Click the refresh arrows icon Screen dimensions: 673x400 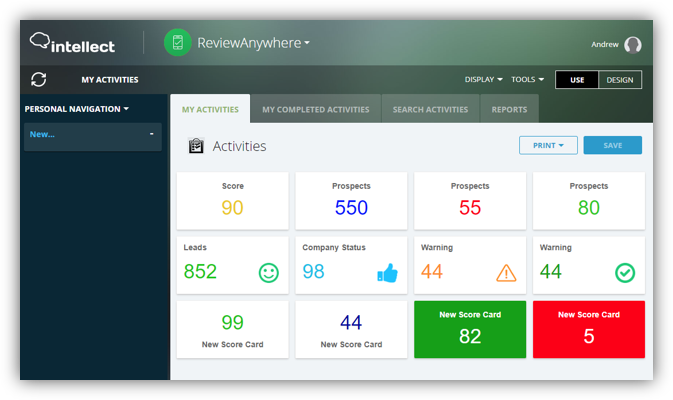pyautogui.click(x=39, y=80)
